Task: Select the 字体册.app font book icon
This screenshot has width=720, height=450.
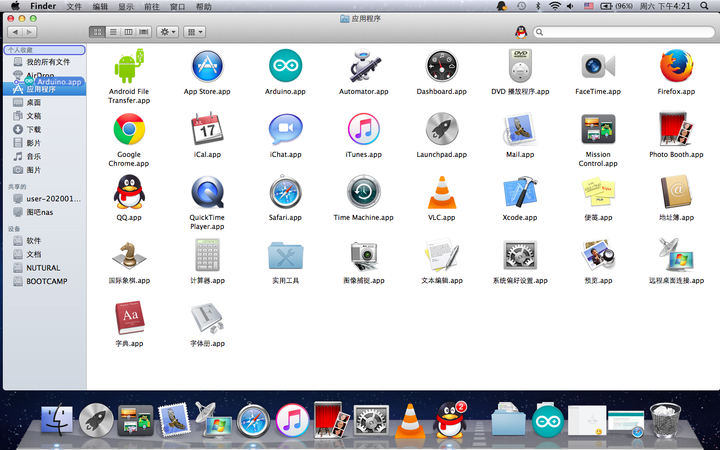Action: click(x=207, y=318)
